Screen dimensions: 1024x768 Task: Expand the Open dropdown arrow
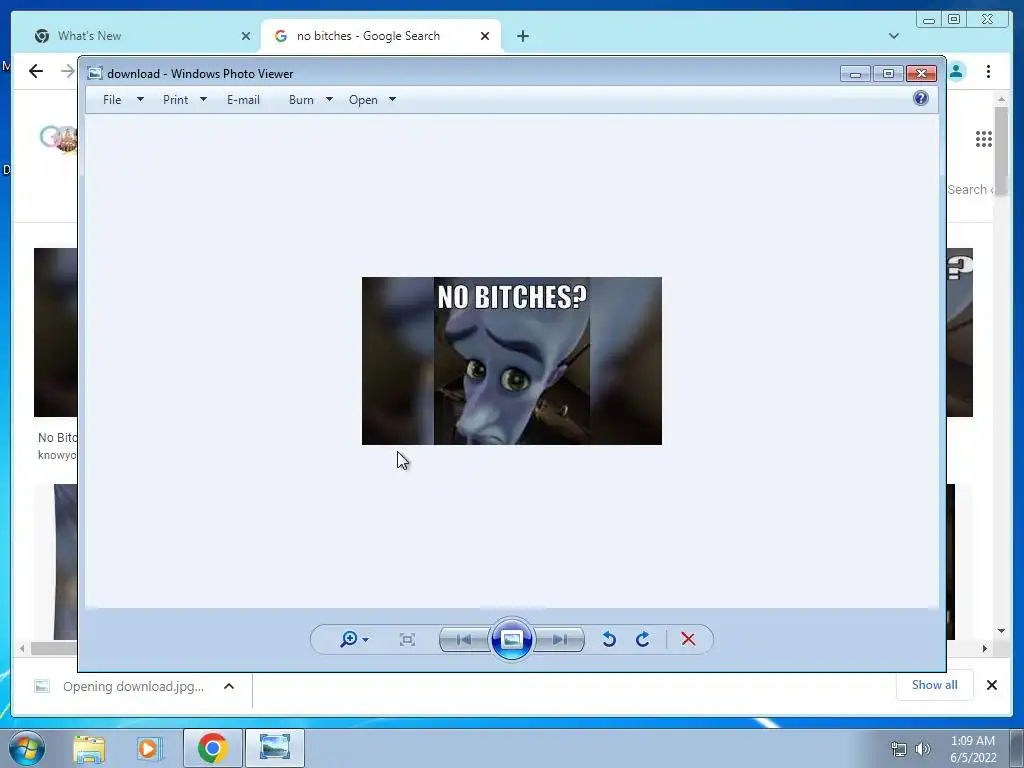click(x=392, y=99)
